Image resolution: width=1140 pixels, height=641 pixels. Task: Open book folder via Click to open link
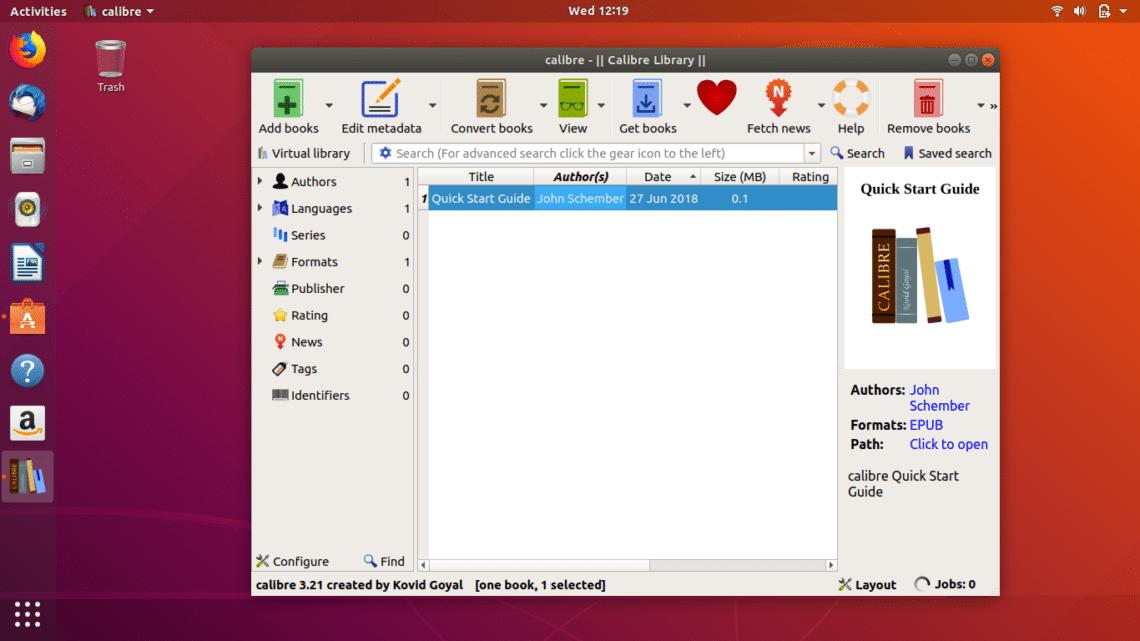[948, 444]
